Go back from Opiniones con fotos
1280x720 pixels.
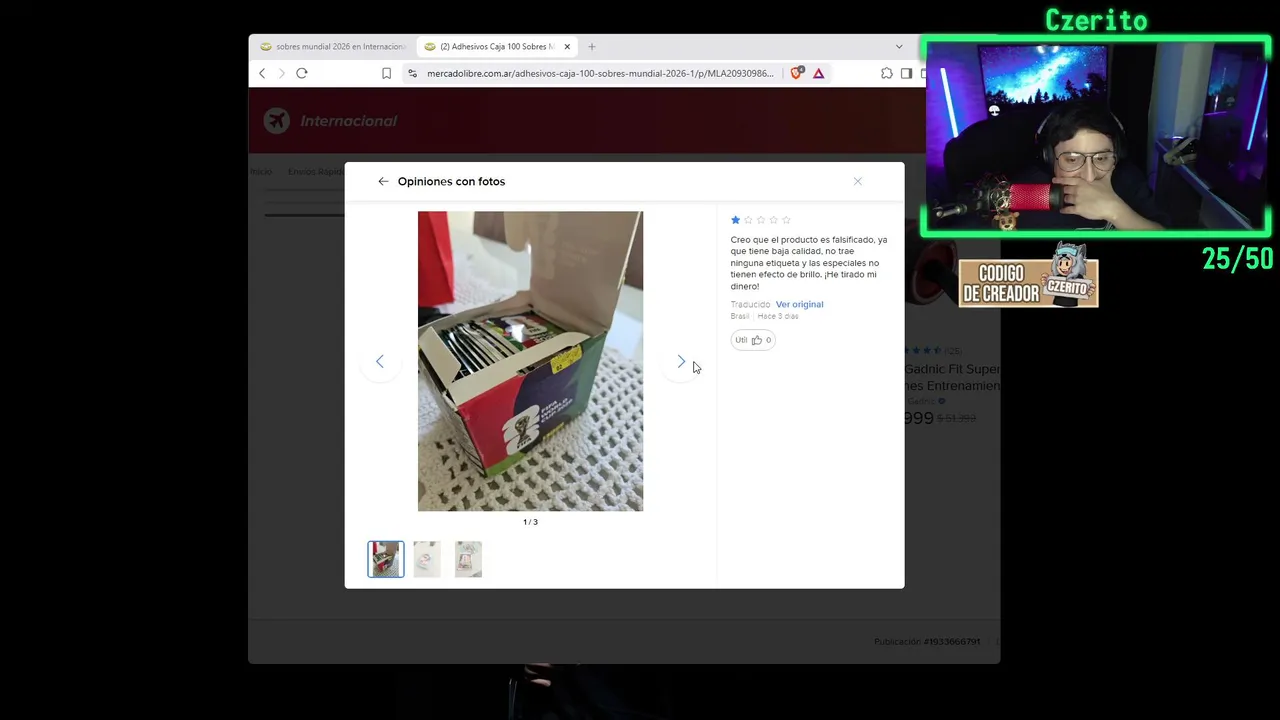click(383, 181)
